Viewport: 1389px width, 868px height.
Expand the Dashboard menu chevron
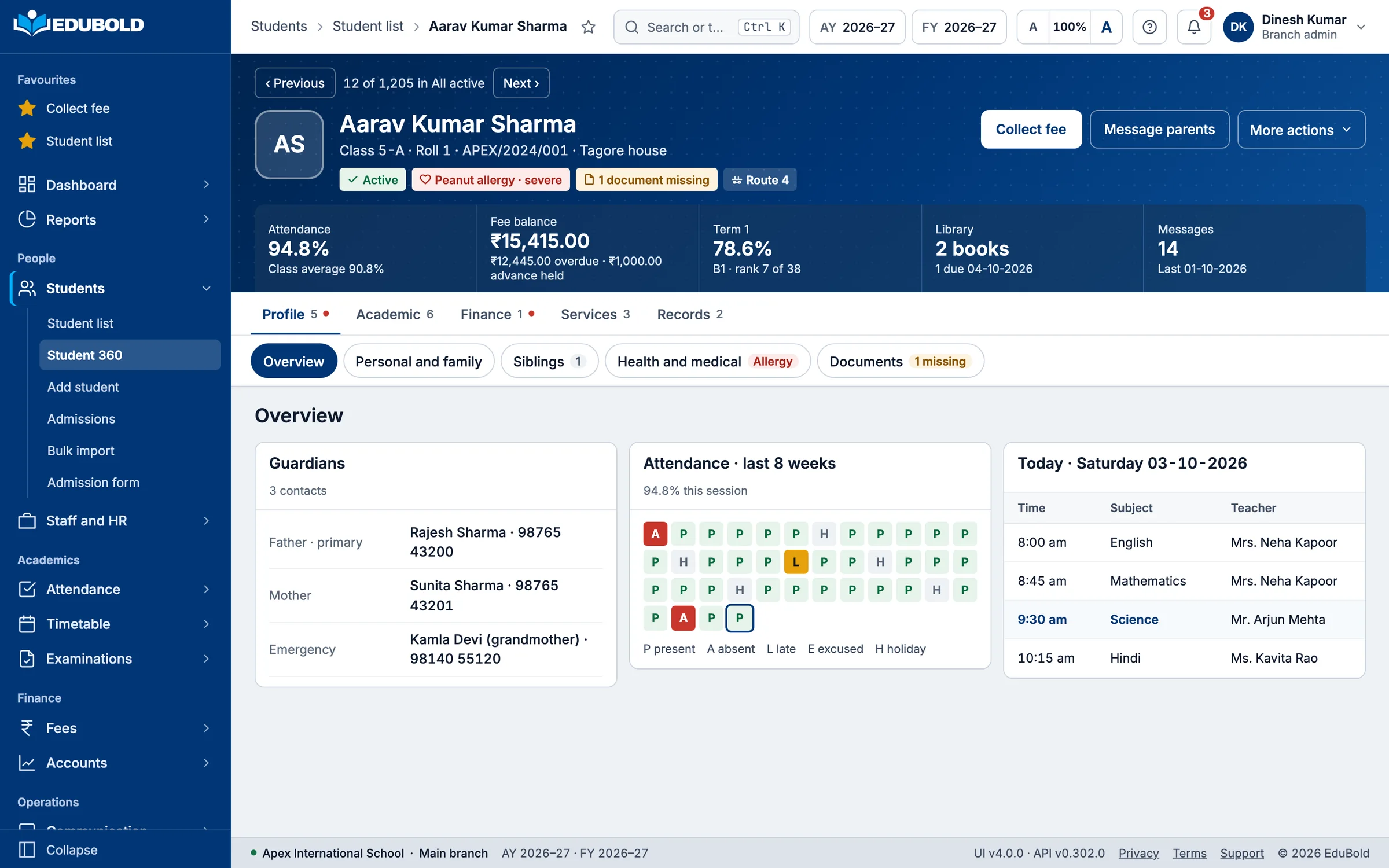click(x=207, y=185)
